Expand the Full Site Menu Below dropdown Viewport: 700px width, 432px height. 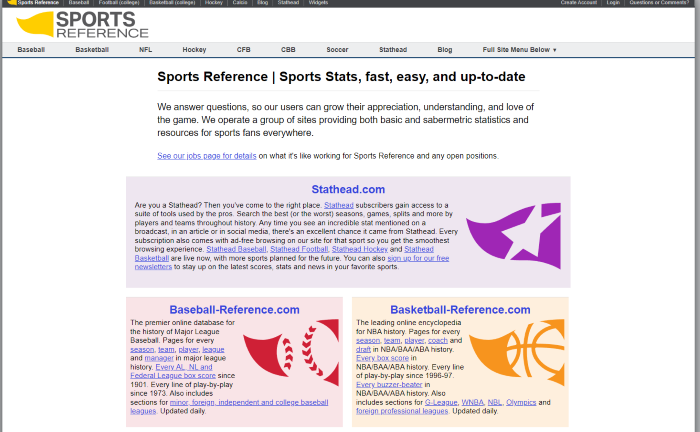pos(519,49)
